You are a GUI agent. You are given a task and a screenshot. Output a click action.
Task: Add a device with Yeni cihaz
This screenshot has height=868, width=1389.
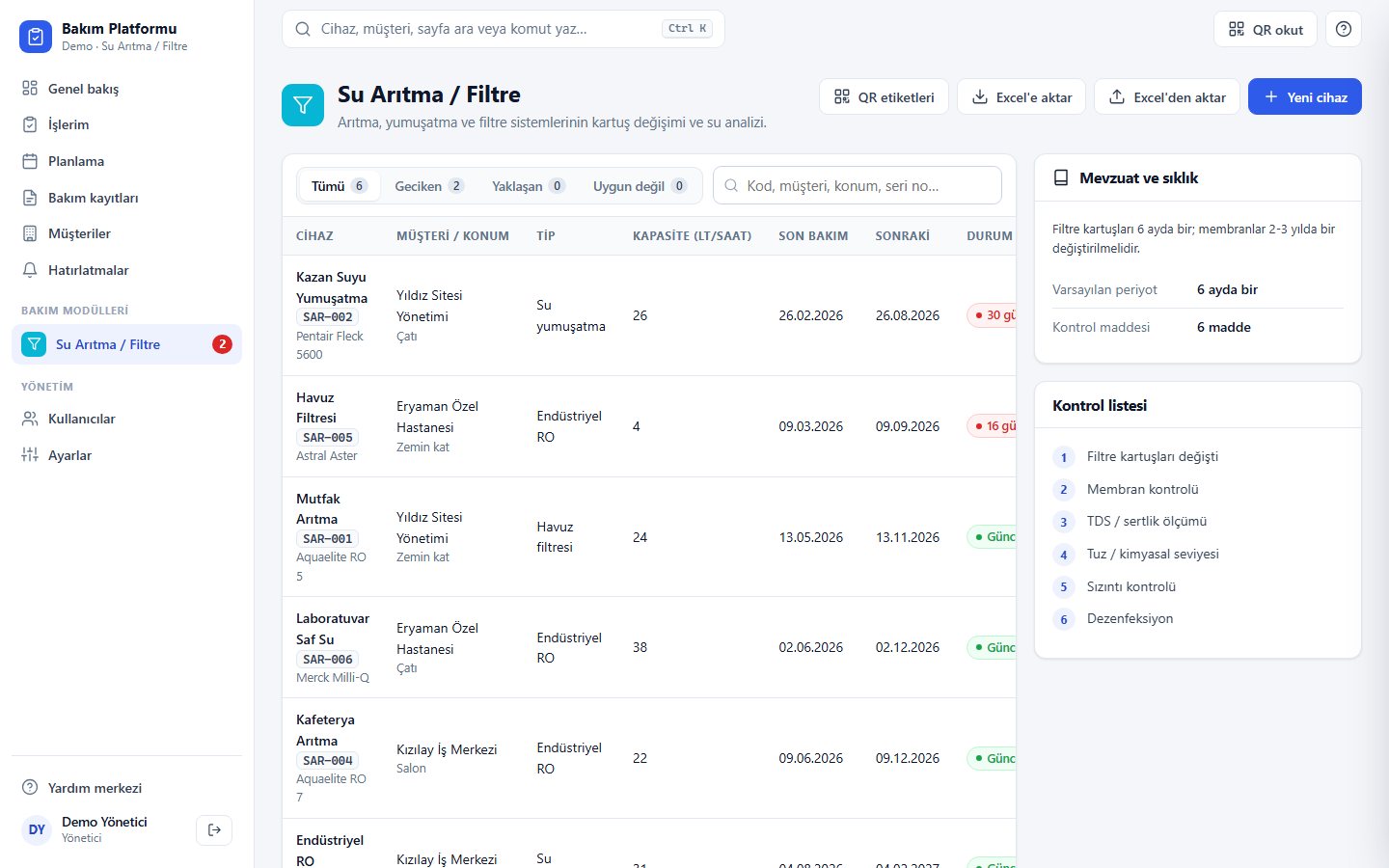point(1305,96)
